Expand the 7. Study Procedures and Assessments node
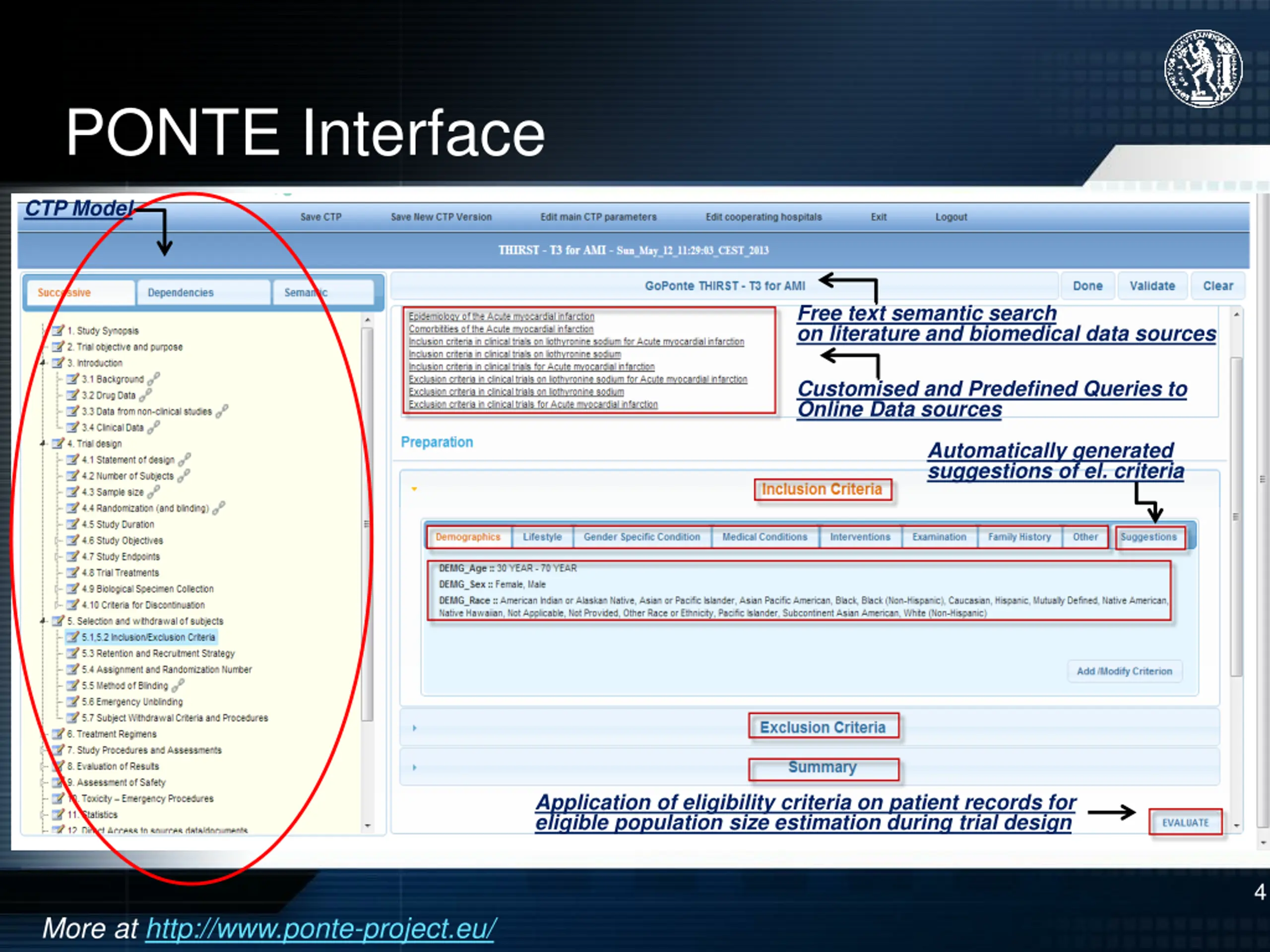Screen dimensions: 1270x952 click(x=43, y=749)
